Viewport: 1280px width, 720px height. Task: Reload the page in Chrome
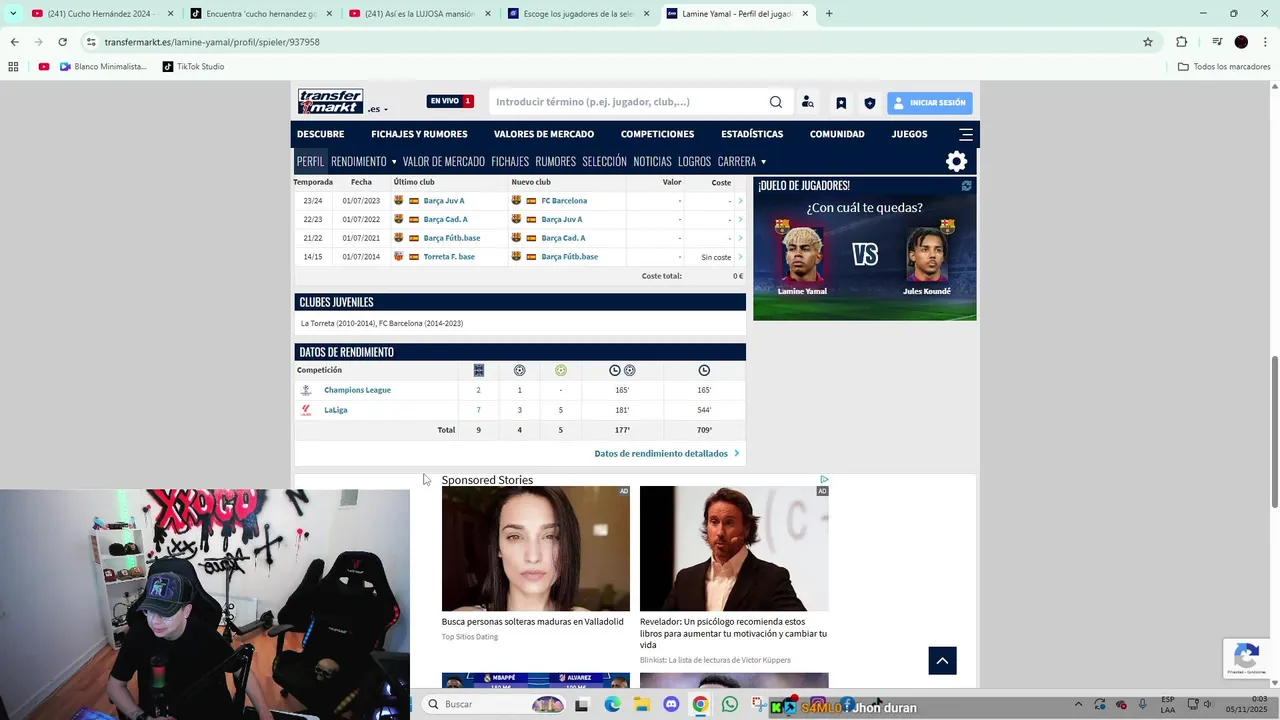pos(62,42)
